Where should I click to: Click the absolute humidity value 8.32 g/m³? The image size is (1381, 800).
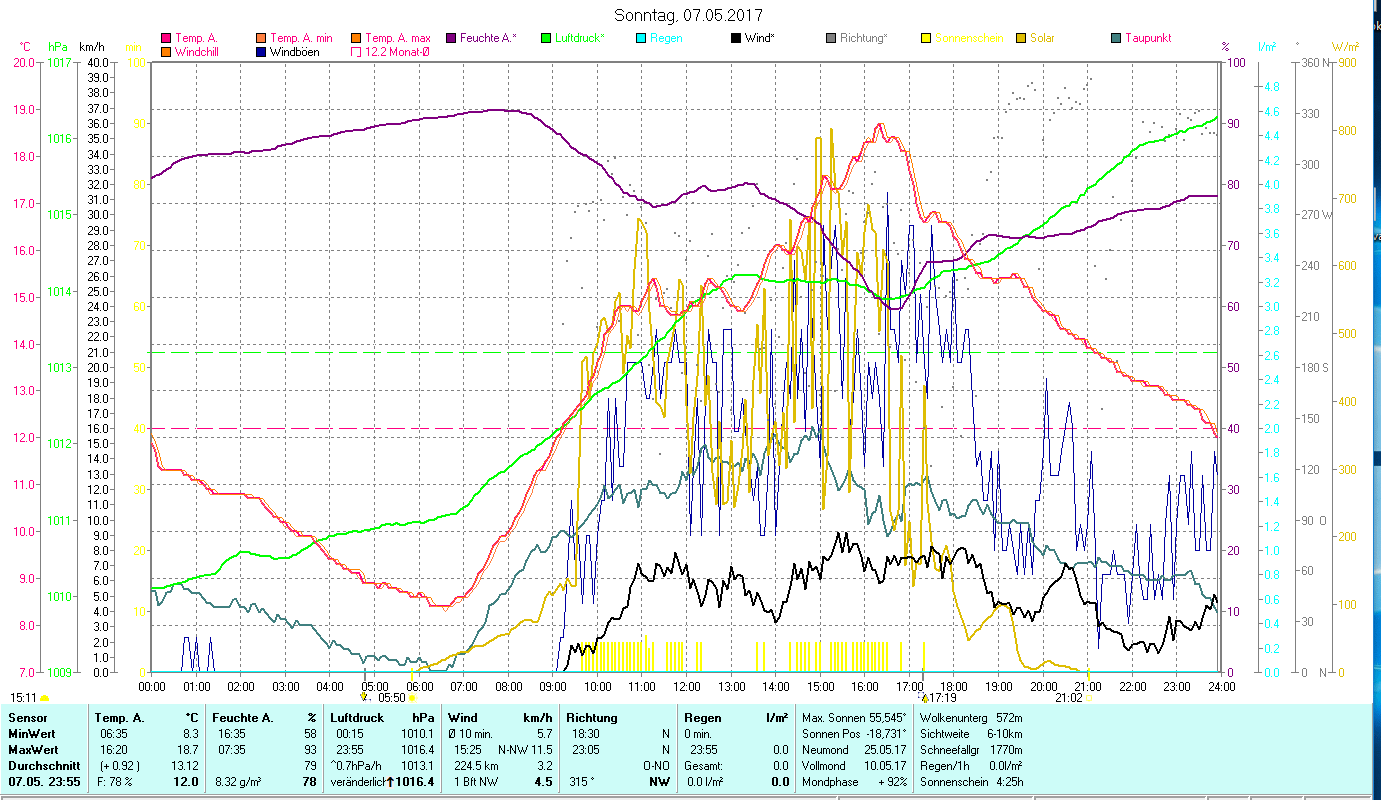coord(240,782)
